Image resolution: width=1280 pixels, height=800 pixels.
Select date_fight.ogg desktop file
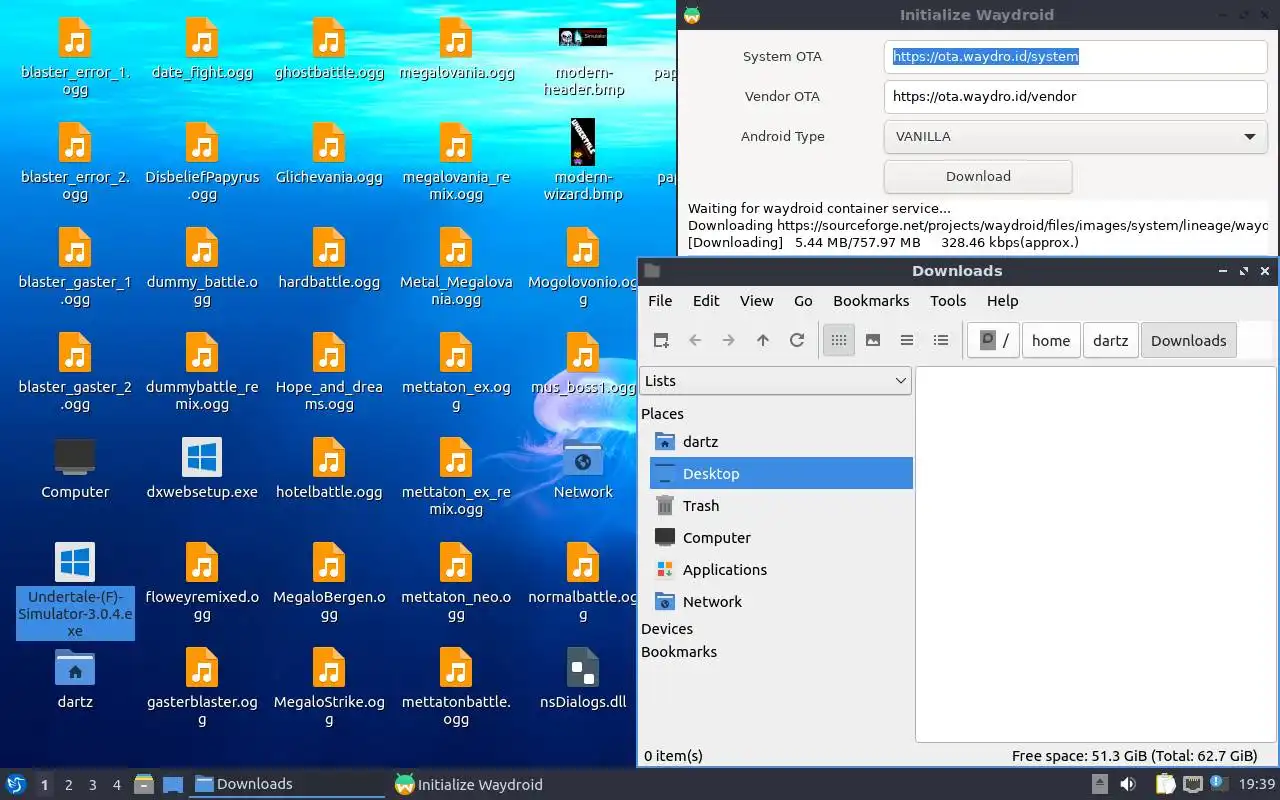[x=202, y=50]
